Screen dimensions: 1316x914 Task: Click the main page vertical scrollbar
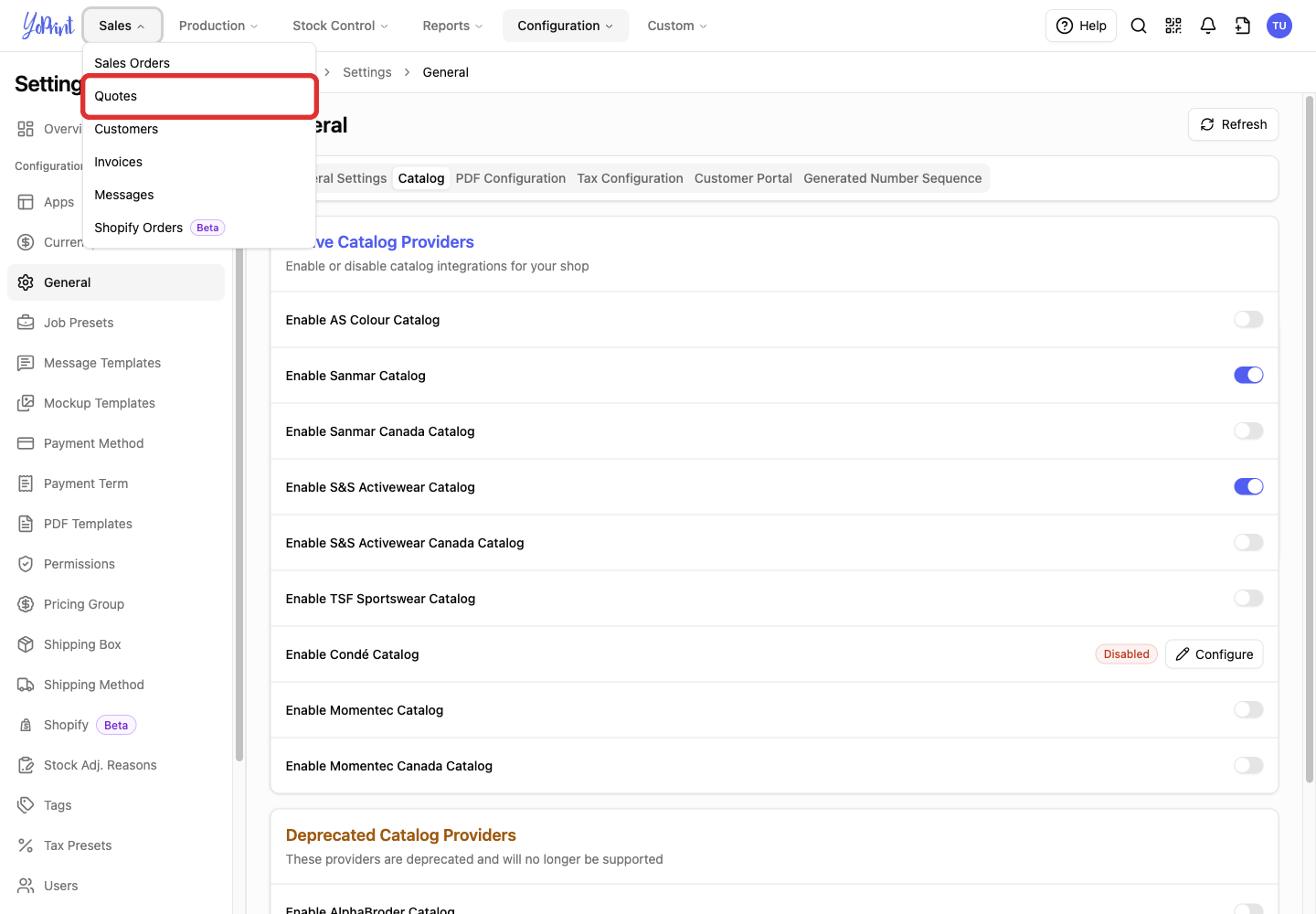1310,439
